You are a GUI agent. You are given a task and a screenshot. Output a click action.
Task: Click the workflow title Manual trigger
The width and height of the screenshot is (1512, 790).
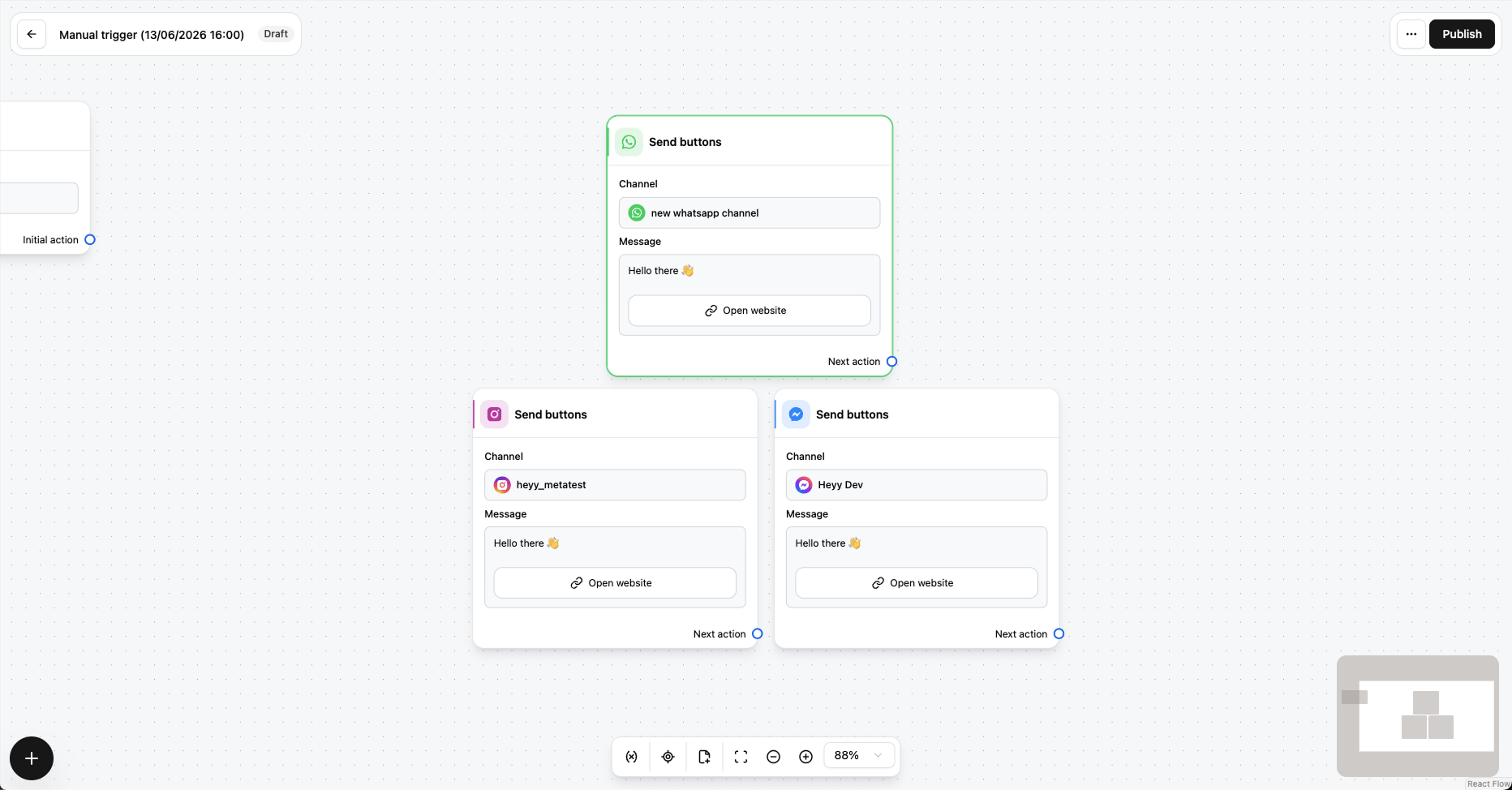point(152,35)
